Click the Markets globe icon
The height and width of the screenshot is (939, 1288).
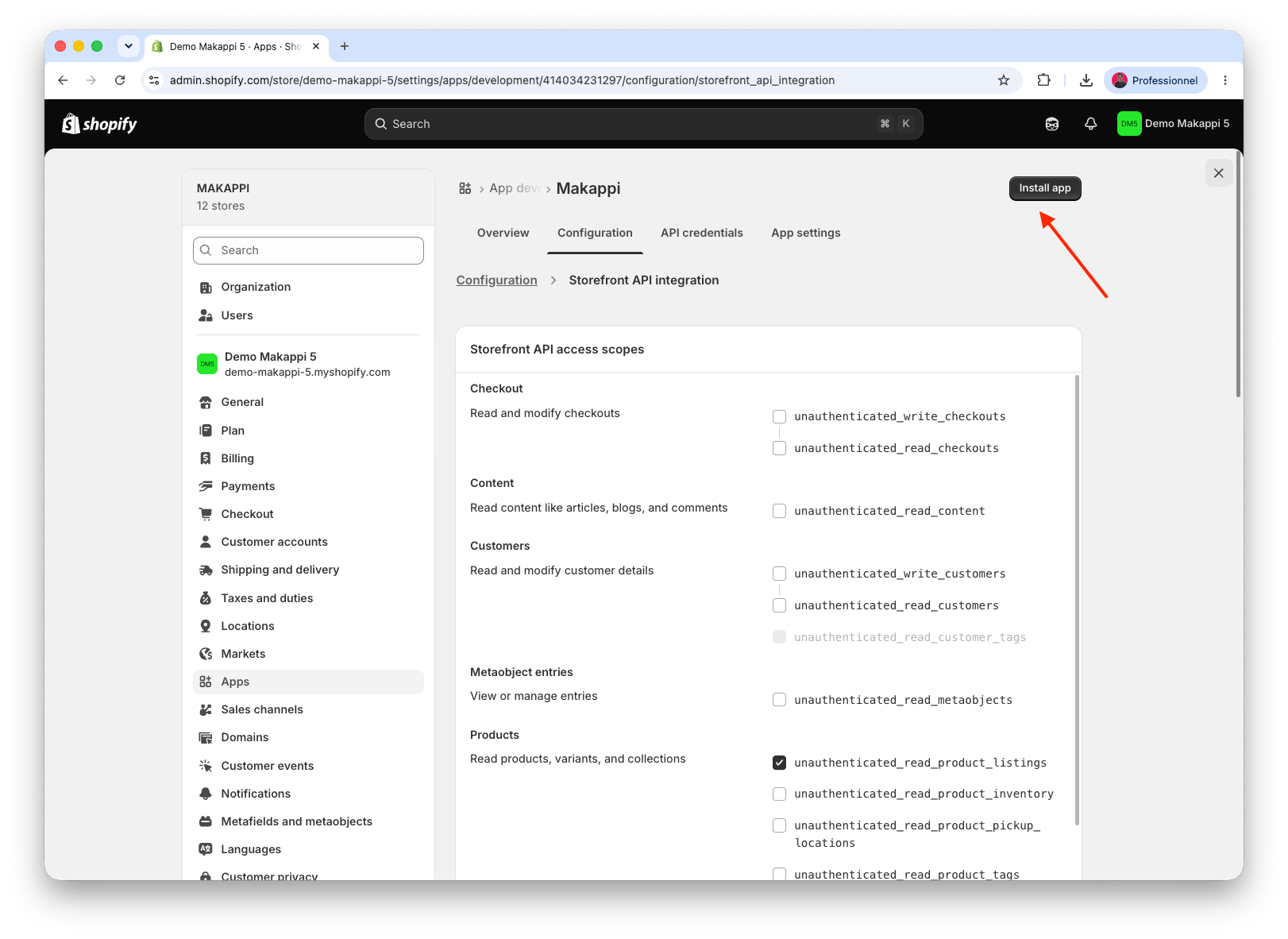pos(206,654)
